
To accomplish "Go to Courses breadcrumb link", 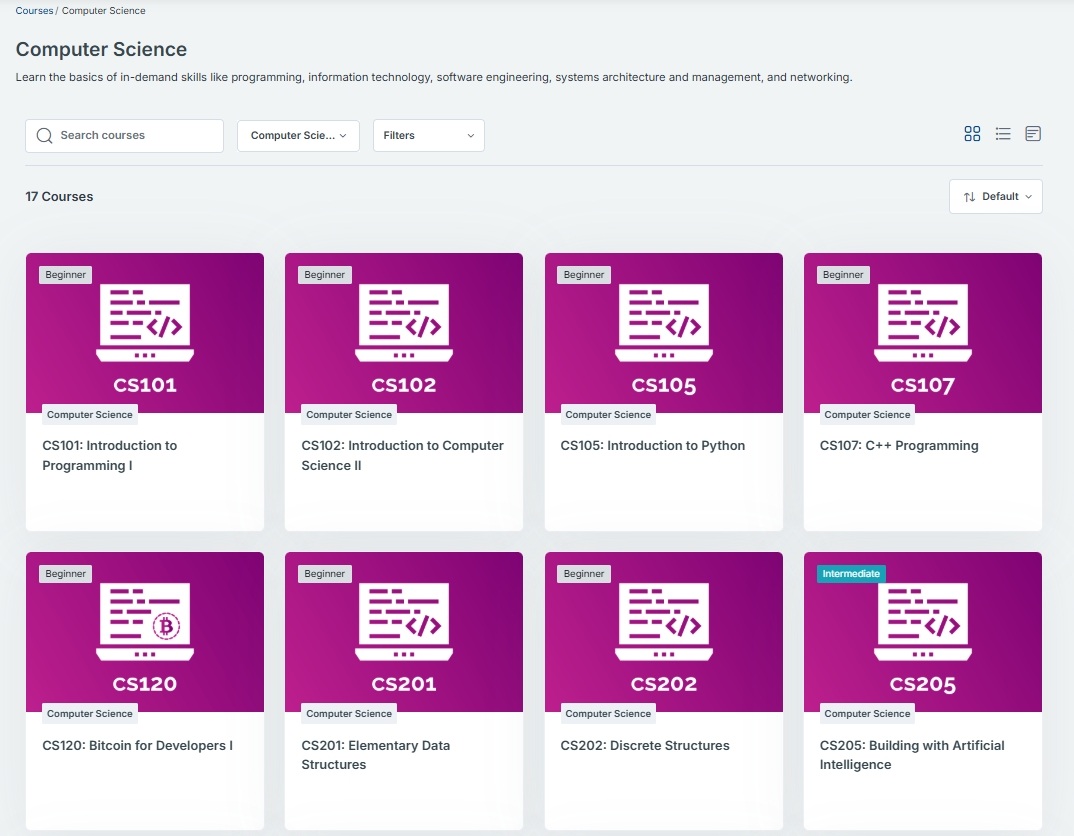I will [x=34, y=11].
